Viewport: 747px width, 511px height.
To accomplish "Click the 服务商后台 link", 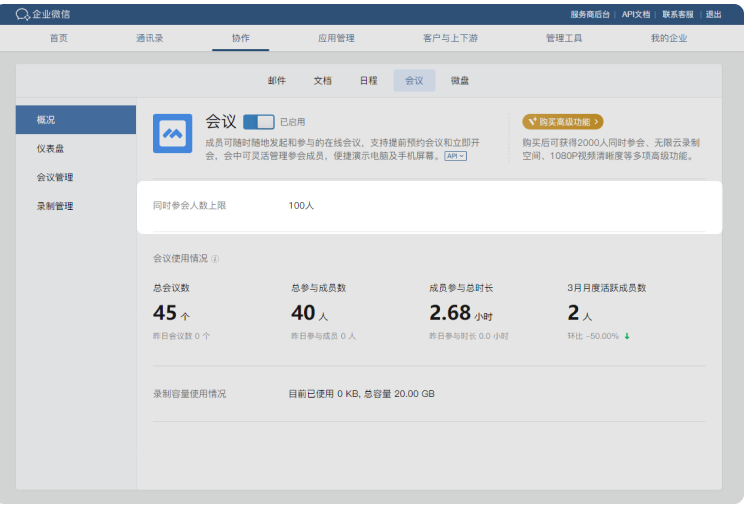I will 590,14.
